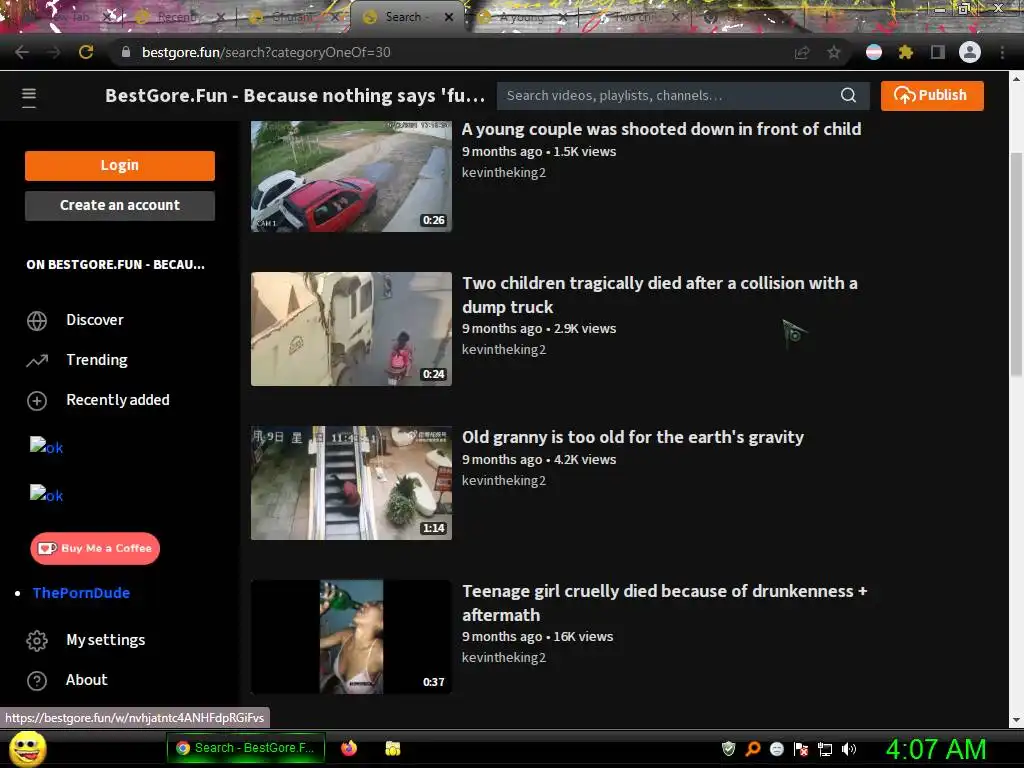This screenshot has width=1024, height=768.
Task: Open the 'Two children tragically died' video title
Action: click(660, 295)
